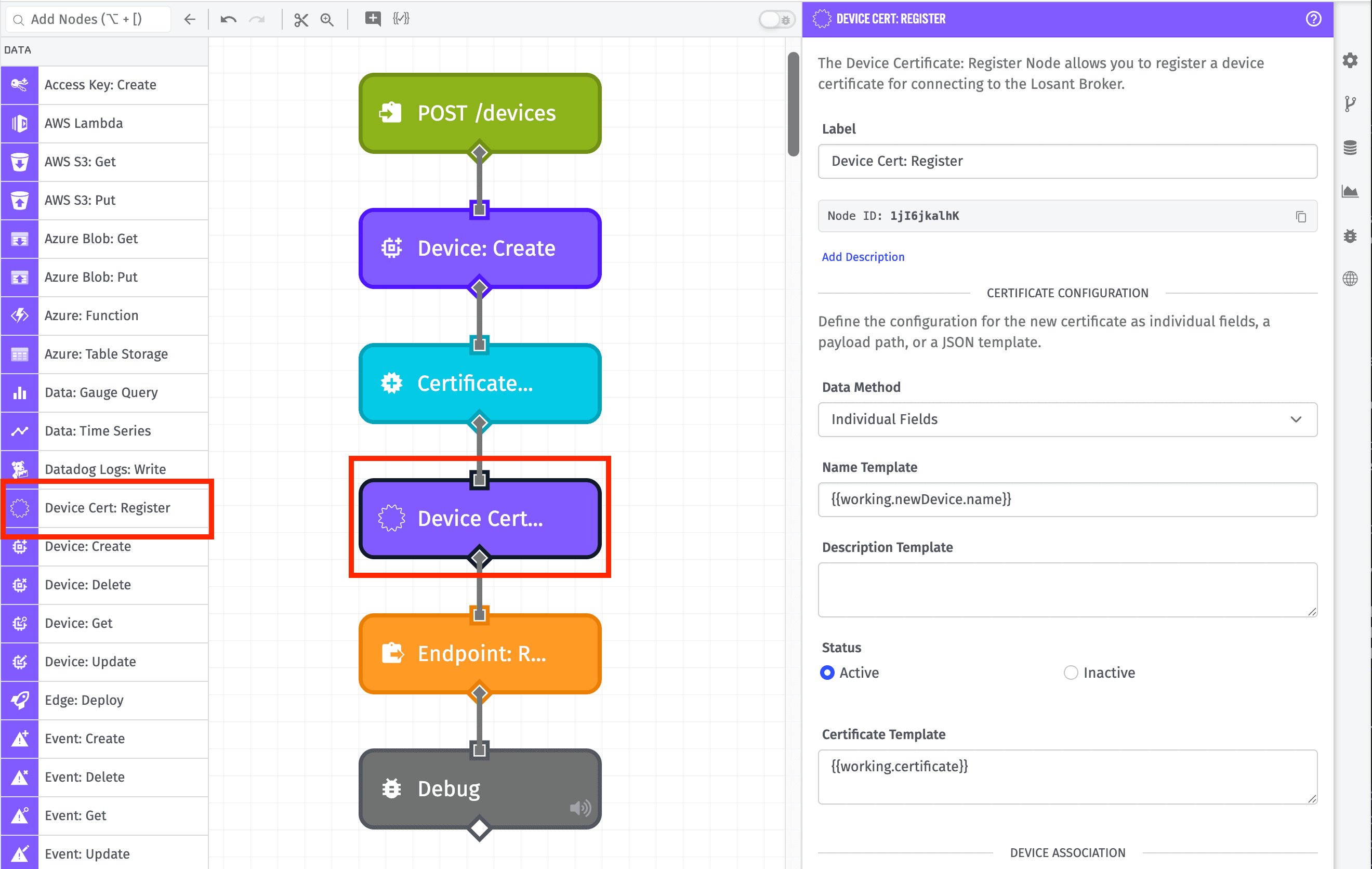Select the Device: Create node on canvas
Viewport: 1372px width, 869px height.
pyautogui.click(x=480, y=248)
